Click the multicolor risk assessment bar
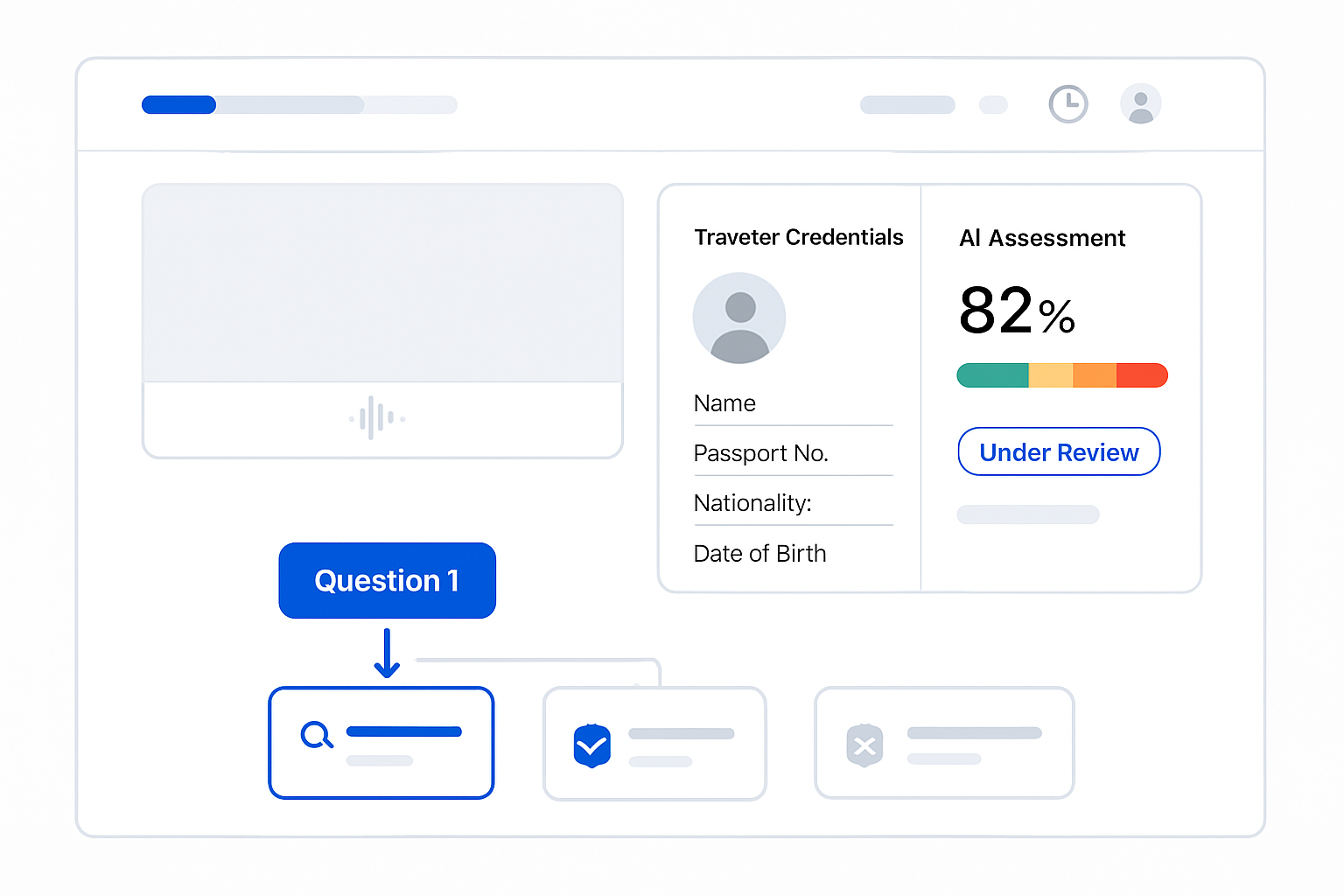 click(1062, 375)
